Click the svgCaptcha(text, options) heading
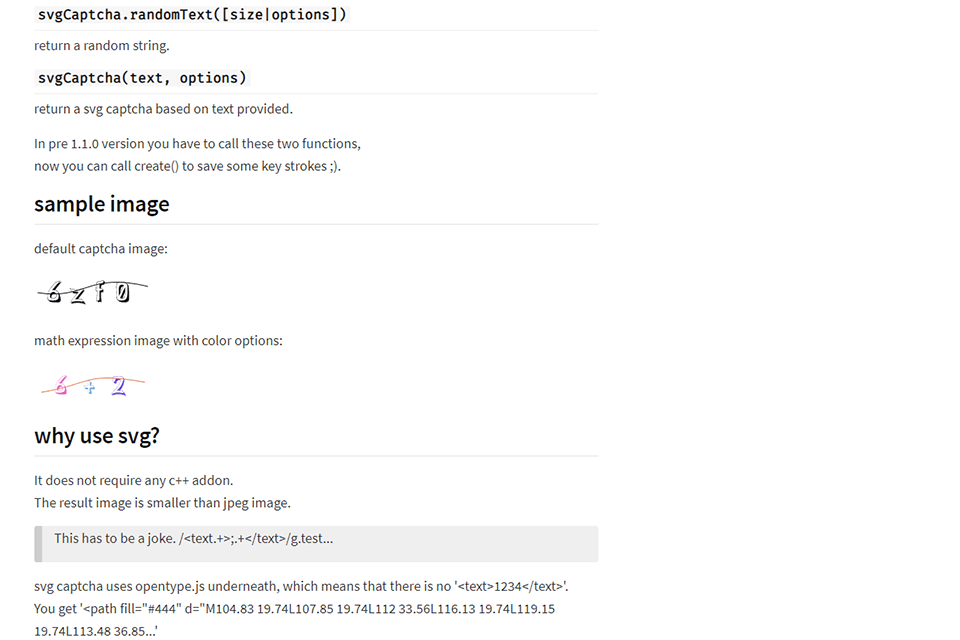The width and height of the screenshot is (960, 640). (141, 78)
